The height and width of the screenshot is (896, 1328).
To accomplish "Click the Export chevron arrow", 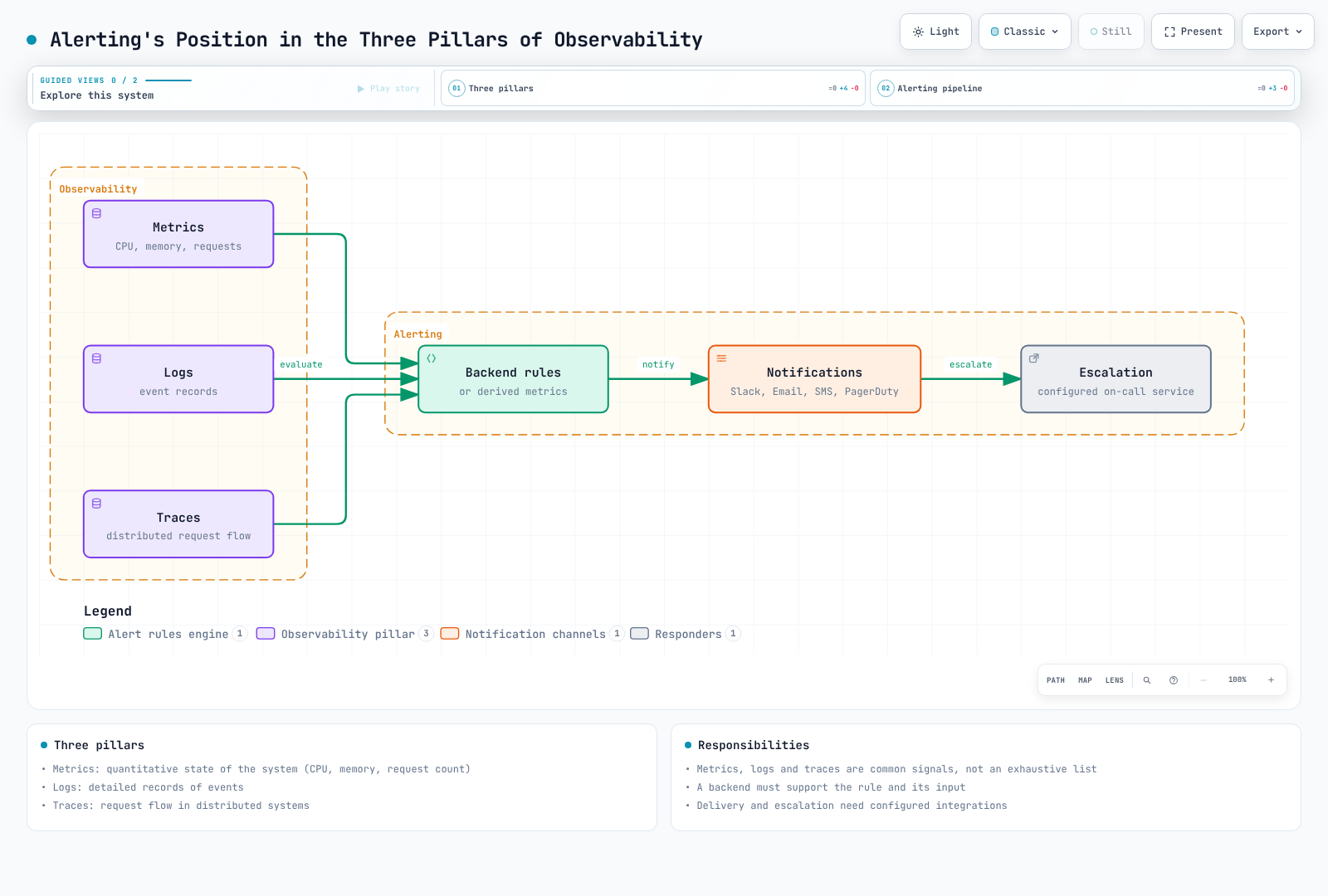I will [1299, 32].
